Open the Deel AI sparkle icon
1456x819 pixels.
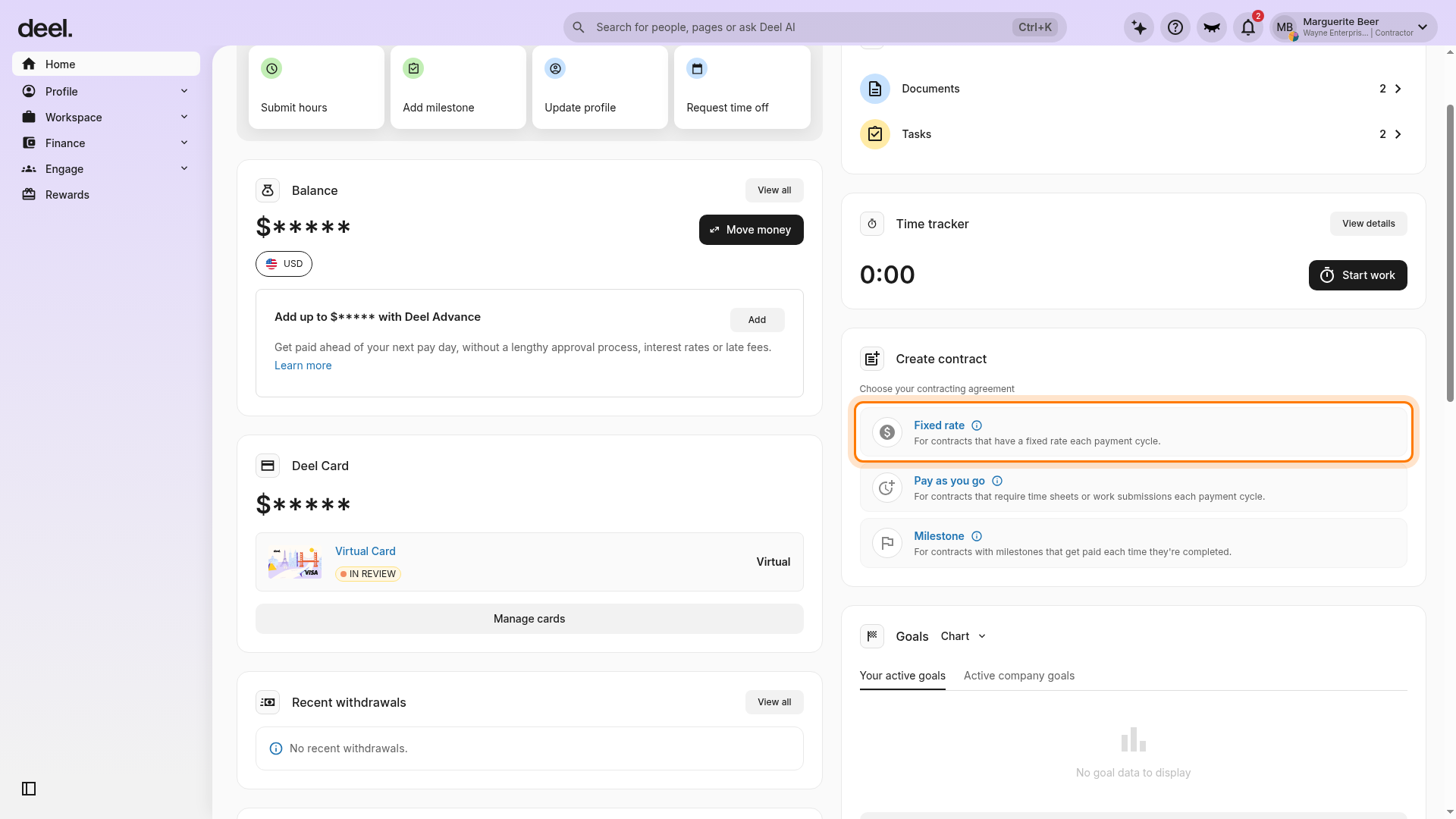[x=1138, y=27]
